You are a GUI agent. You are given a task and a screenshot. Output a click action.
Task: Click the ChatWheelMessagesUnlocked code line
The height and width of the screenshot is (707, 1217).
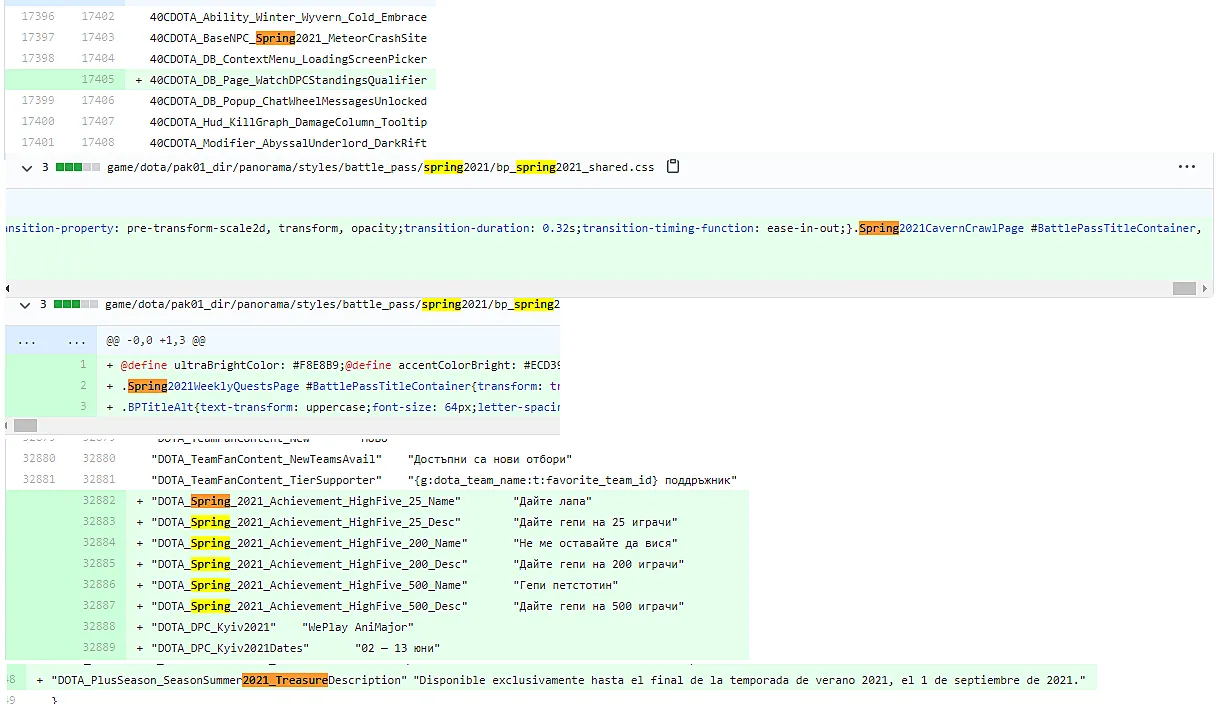[x=288, y=101]
